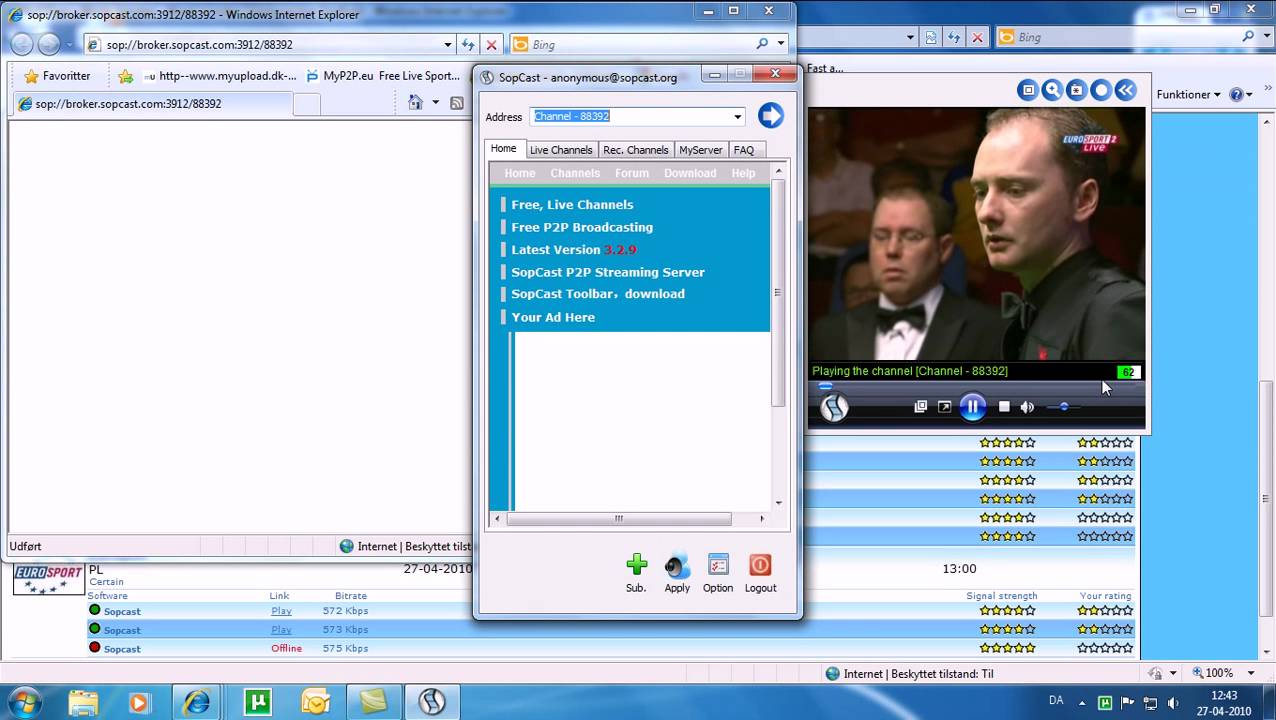Expand the SopCast Address dropdown

(x=738, y=117)
